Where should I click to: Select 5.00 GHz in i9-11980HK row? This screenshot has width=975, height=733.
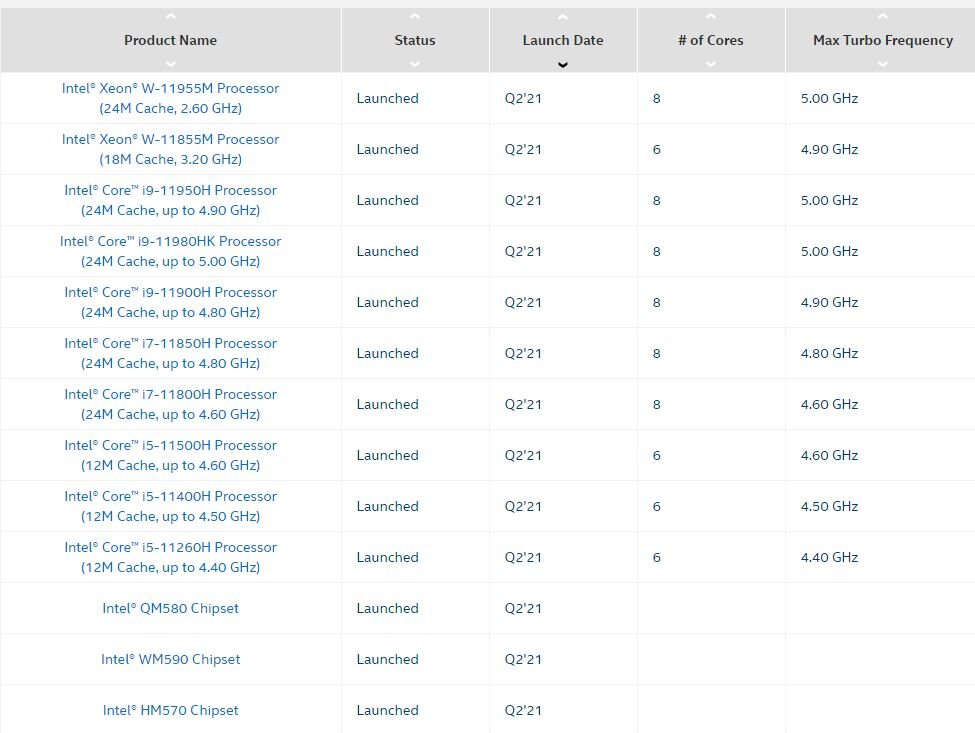tap(829, 251)
